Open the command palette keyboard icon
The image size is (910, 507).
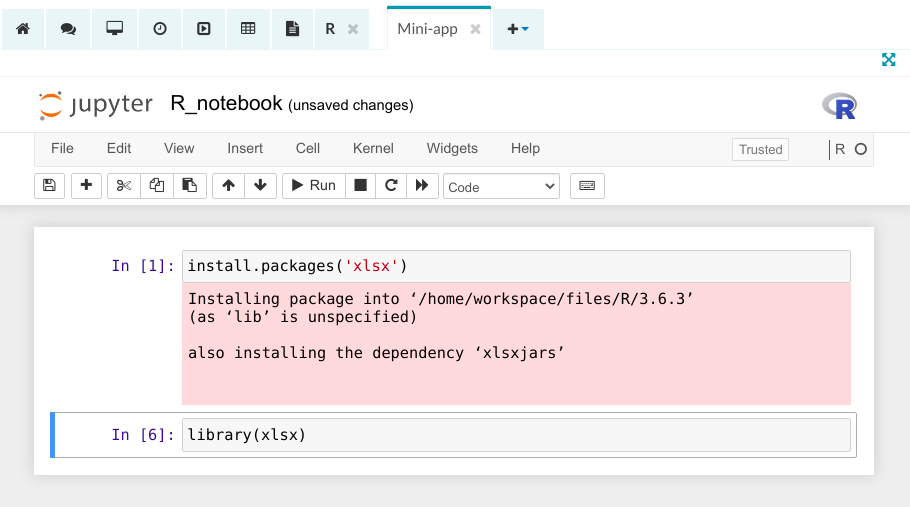click(587, 185)
